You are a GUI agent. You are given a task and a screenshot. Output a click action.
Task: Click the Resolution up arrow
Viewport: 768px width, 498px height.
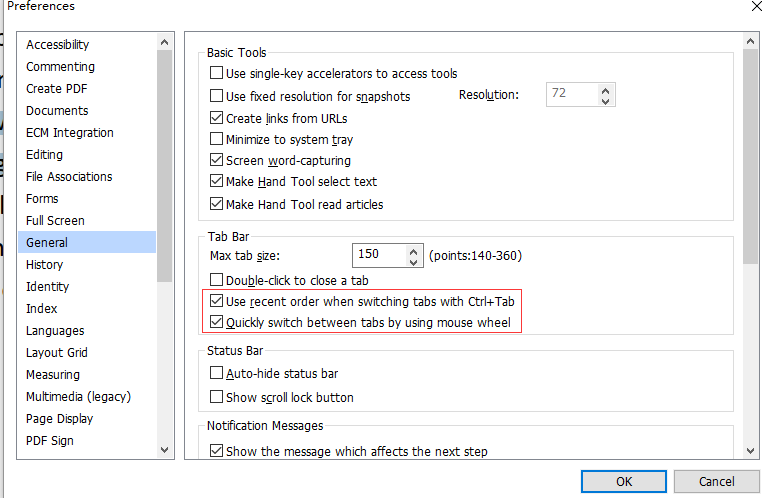[606, 90]
